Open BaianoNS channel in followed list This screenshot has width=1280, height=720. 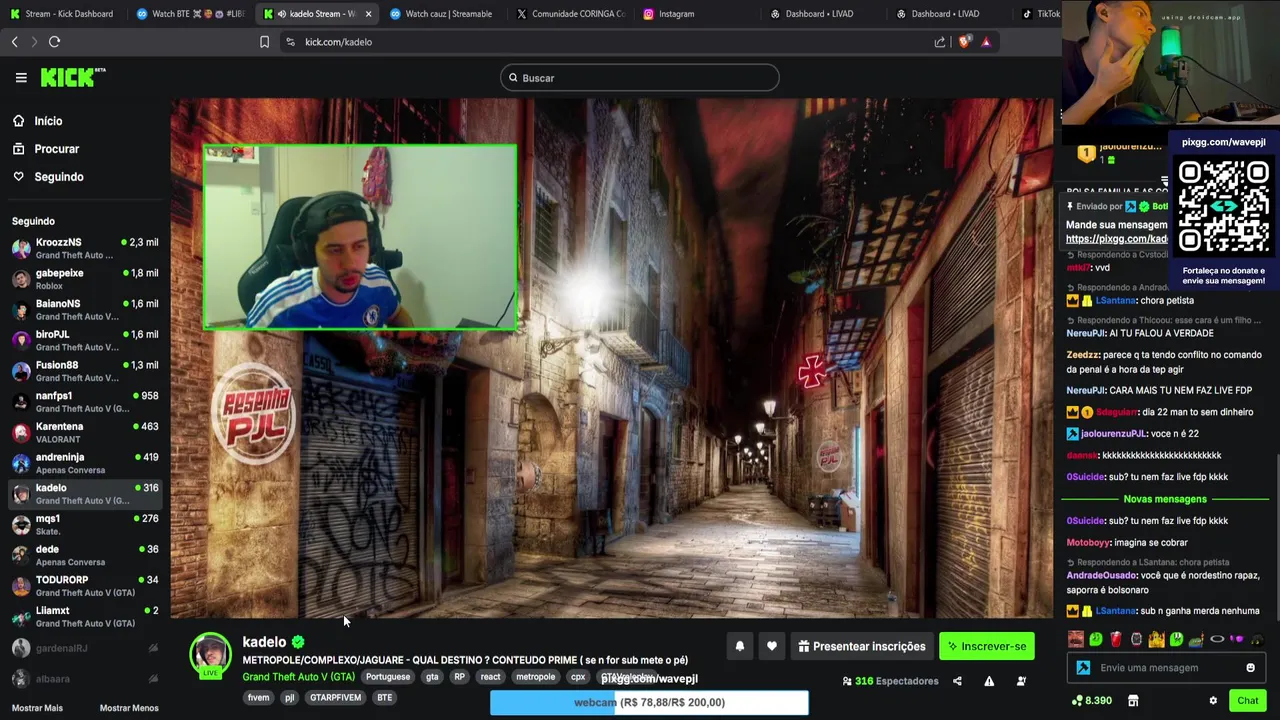(x=85, y=310)
